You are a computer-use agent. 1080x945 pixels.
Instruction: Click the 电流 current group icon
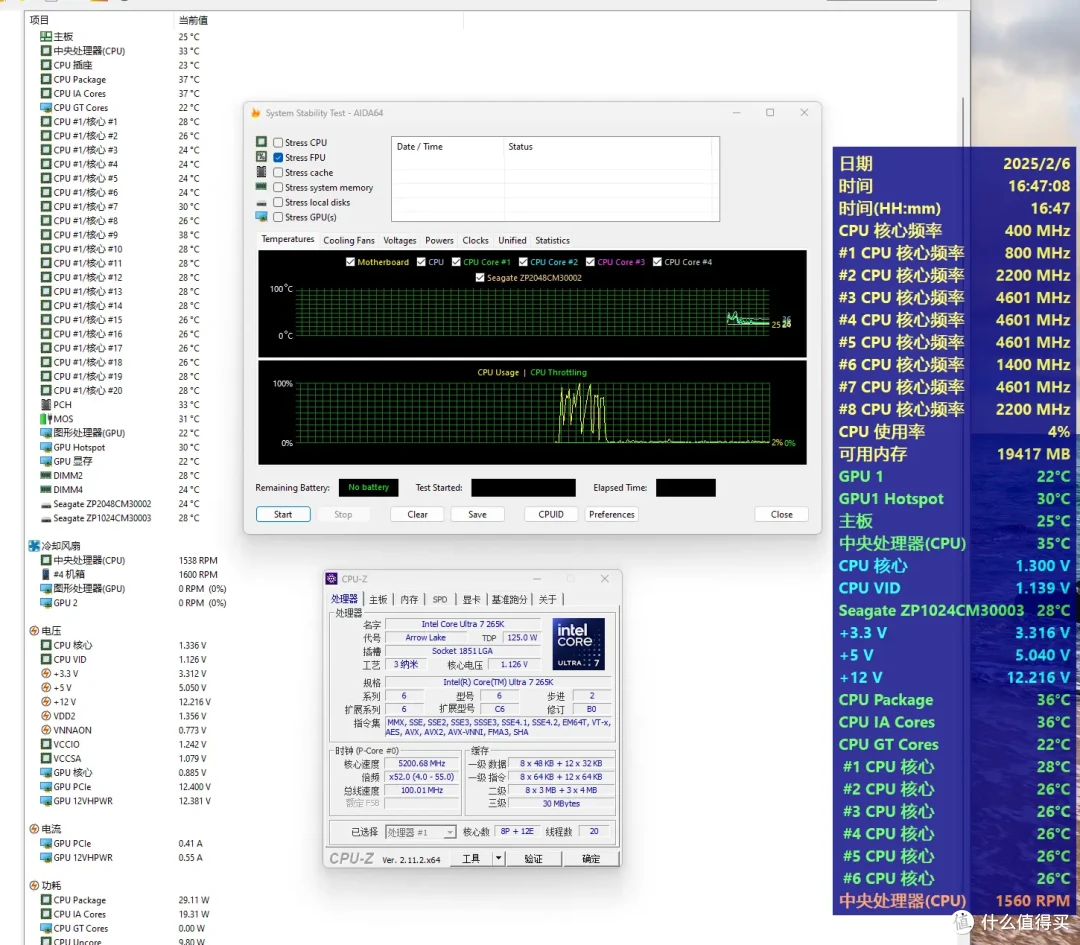tap(34, 829)
